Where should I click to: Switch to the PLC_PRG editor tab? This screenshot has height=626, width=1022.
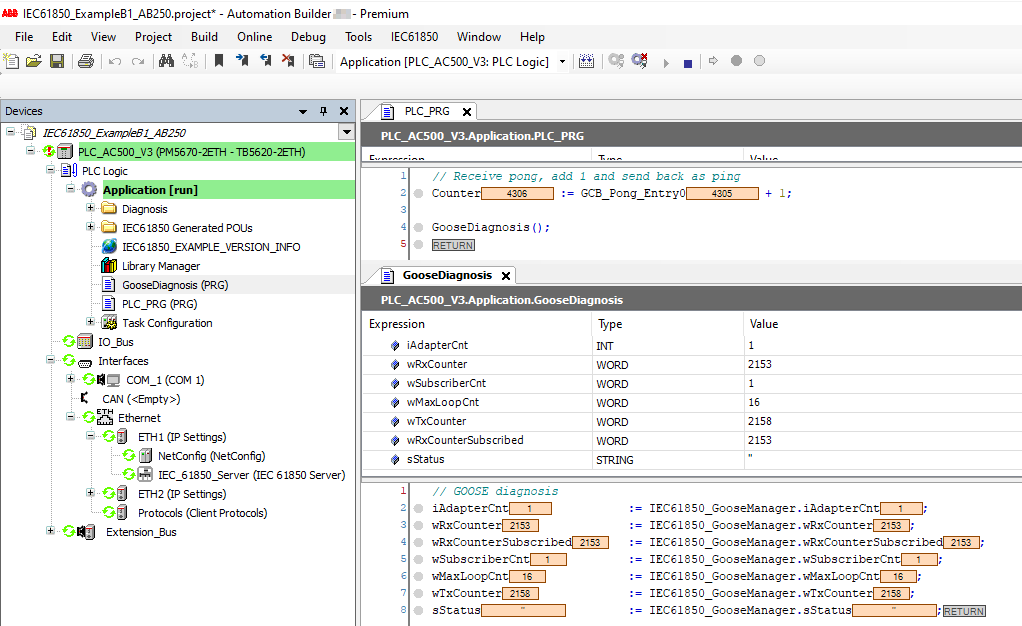click(427, 111)
